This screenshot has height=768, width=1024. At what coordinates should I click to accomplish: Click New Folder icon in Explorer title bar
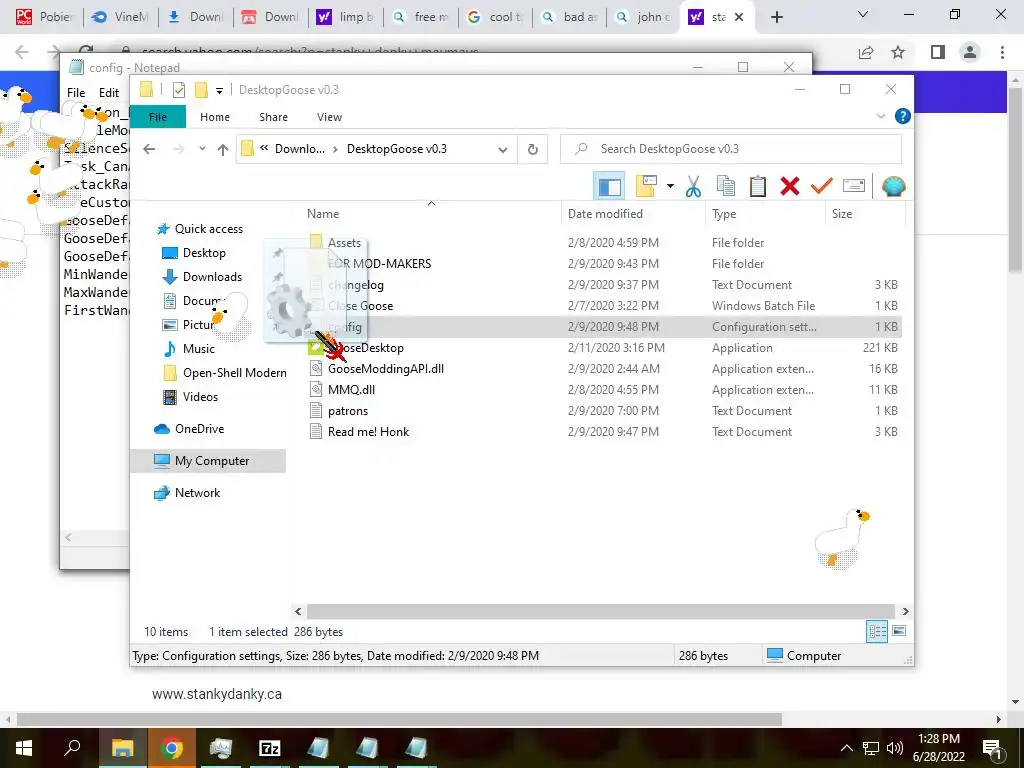click(201, 90)
